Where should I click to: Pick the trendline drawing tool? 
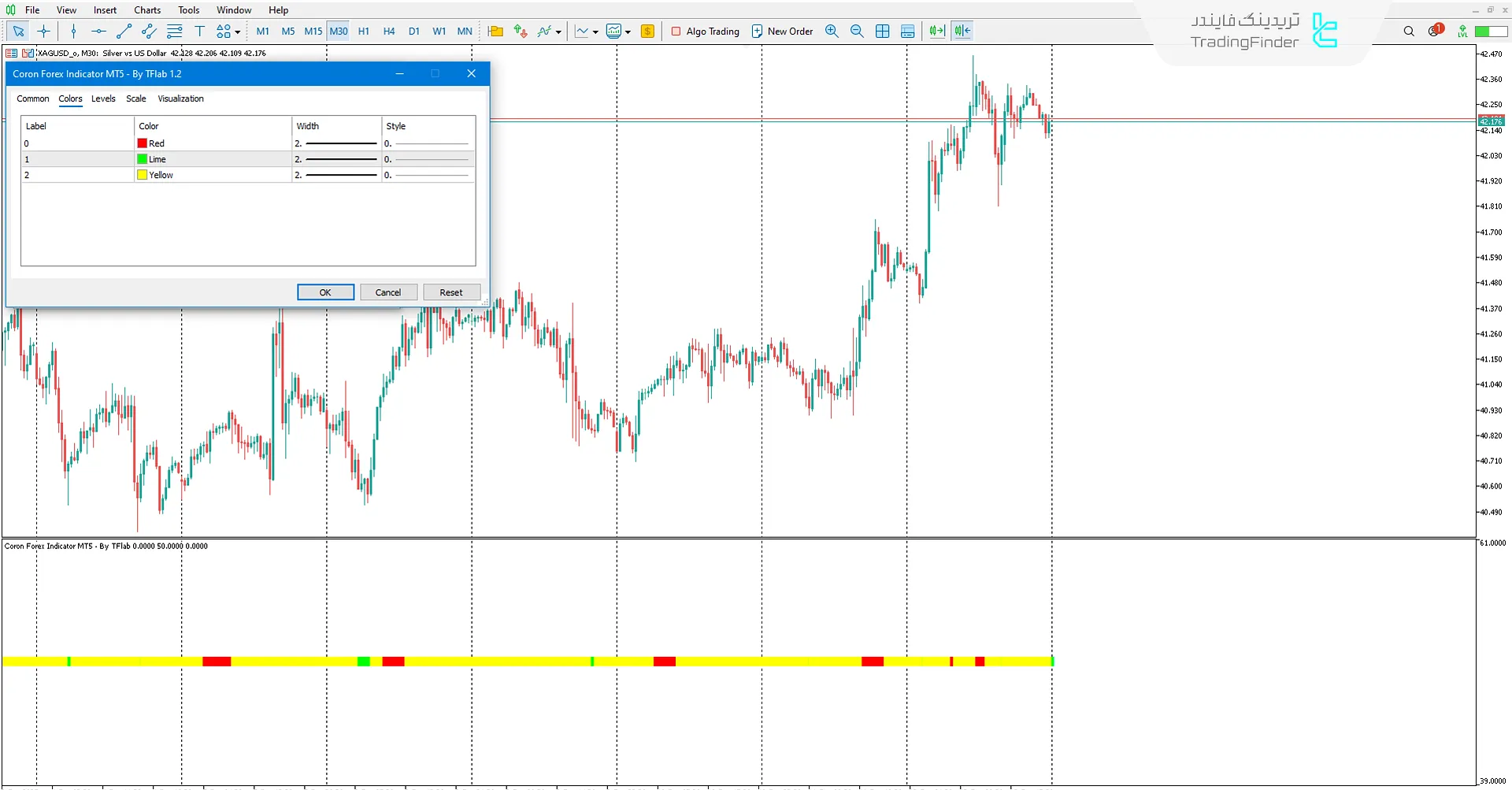coord(124,32)
